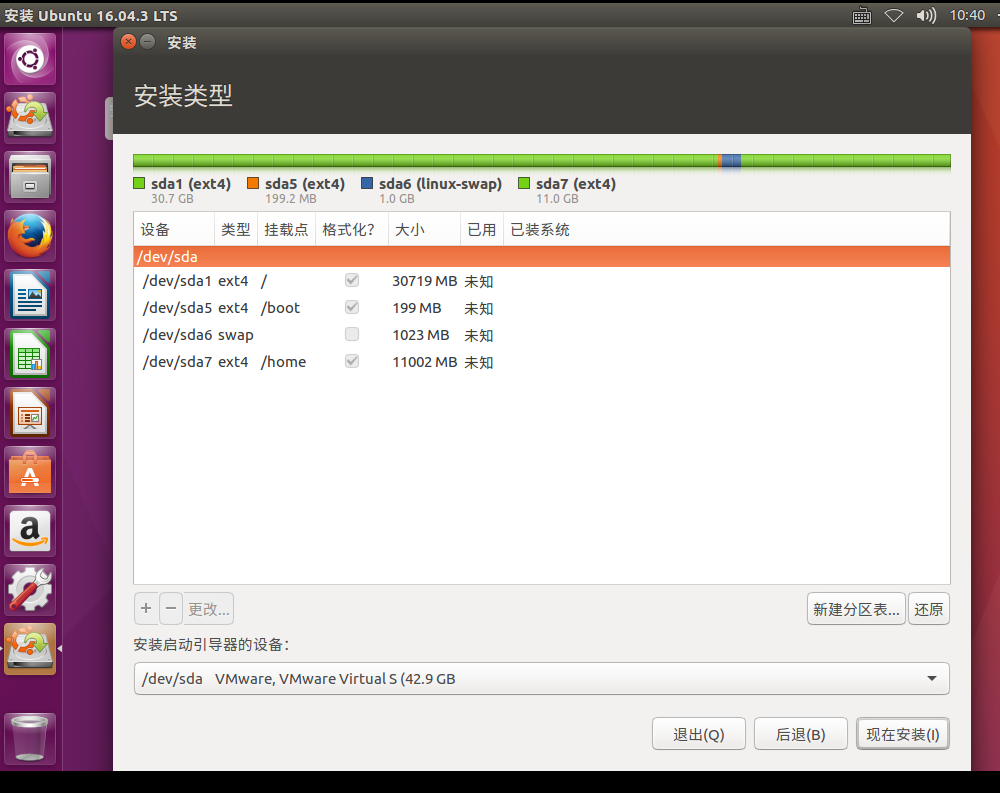Image resolution: width=1000 pixels, height=793 pixels.
Task: Click 已用 column header
Action: click(482, 229)
